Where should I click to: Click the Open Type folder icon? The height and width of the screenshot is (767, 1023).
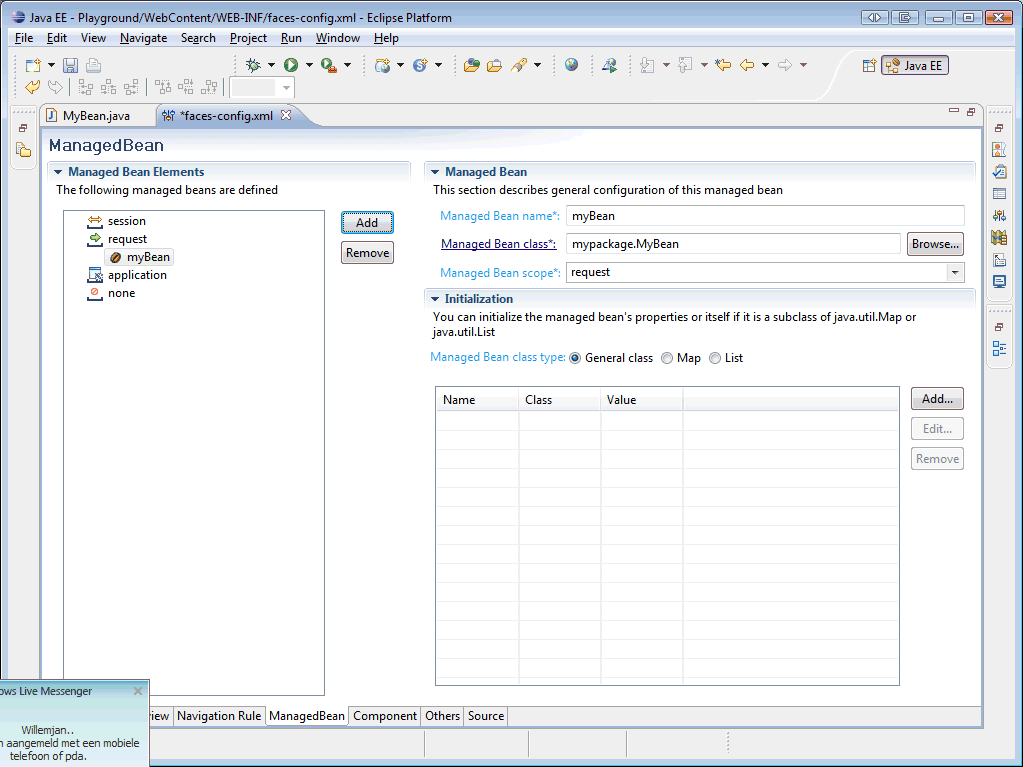click(471, 65)
